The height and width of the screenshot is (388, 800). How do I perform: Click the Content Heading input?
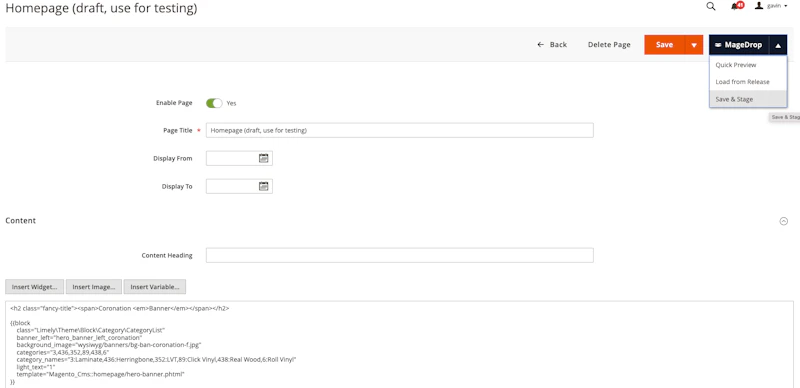click(x=399, y=255)
